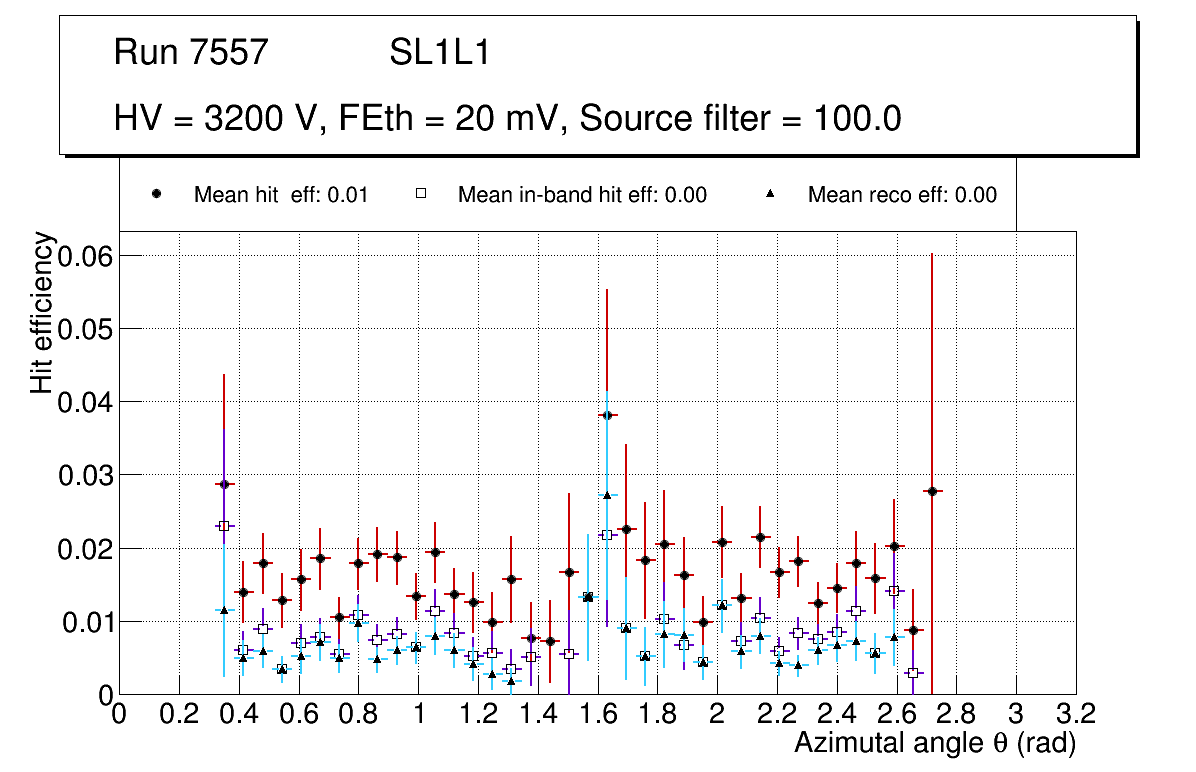
Task: Select the highest triangle marker near 1.6 rad
Action: [607, 495]
